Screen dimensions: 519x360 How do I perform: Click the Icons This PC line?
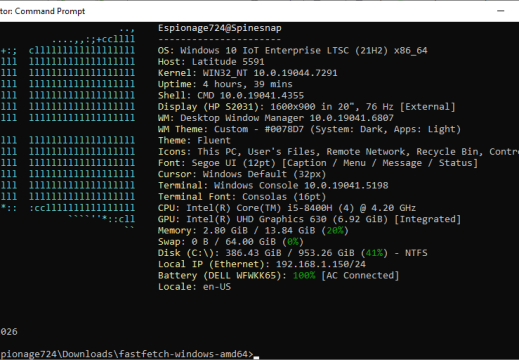coord(338,152)
